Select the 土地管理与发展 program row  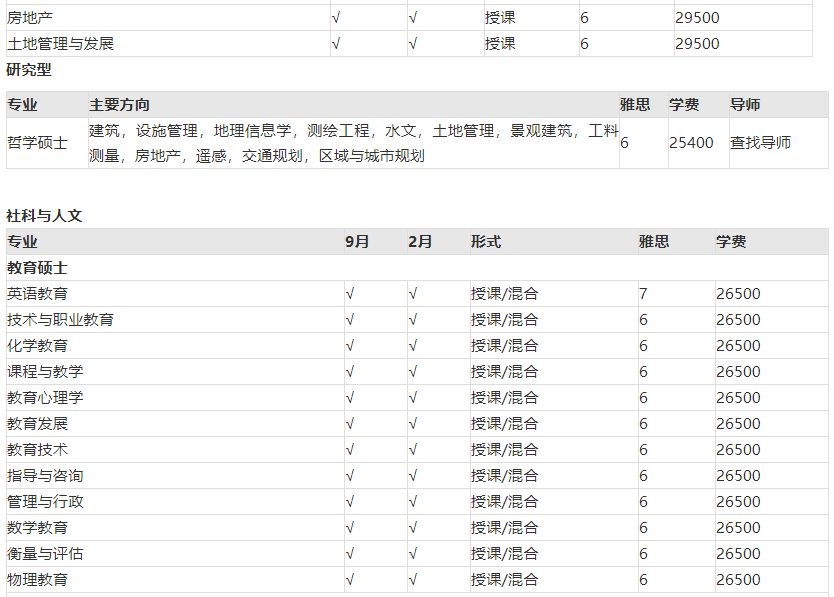pyautogui.click(x=61, y=44)
